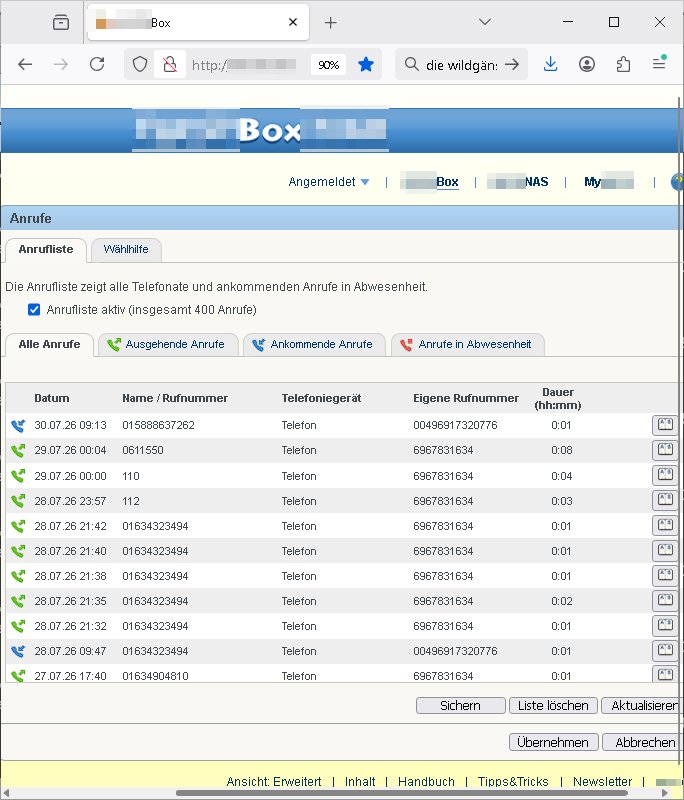Click the 'Eigene Rufnummer' column header
684x800 pixels.
(x=466, y=398)
